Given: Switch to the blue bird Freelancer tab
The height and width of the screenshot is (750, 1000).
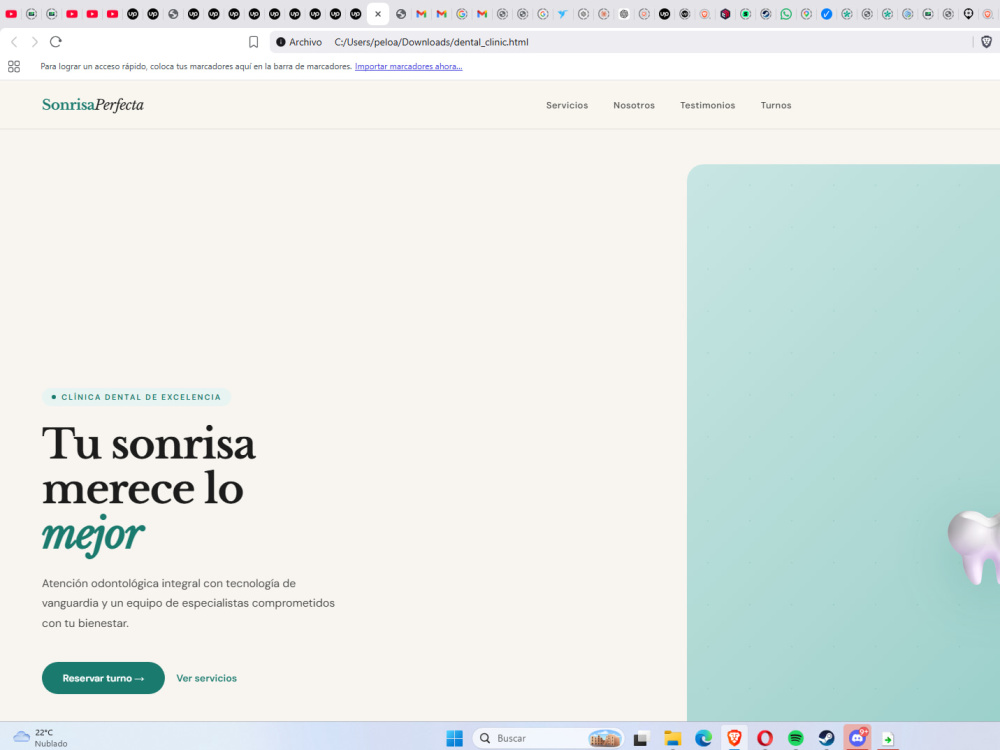Looking at the screenshot, I should coord(562,14).
